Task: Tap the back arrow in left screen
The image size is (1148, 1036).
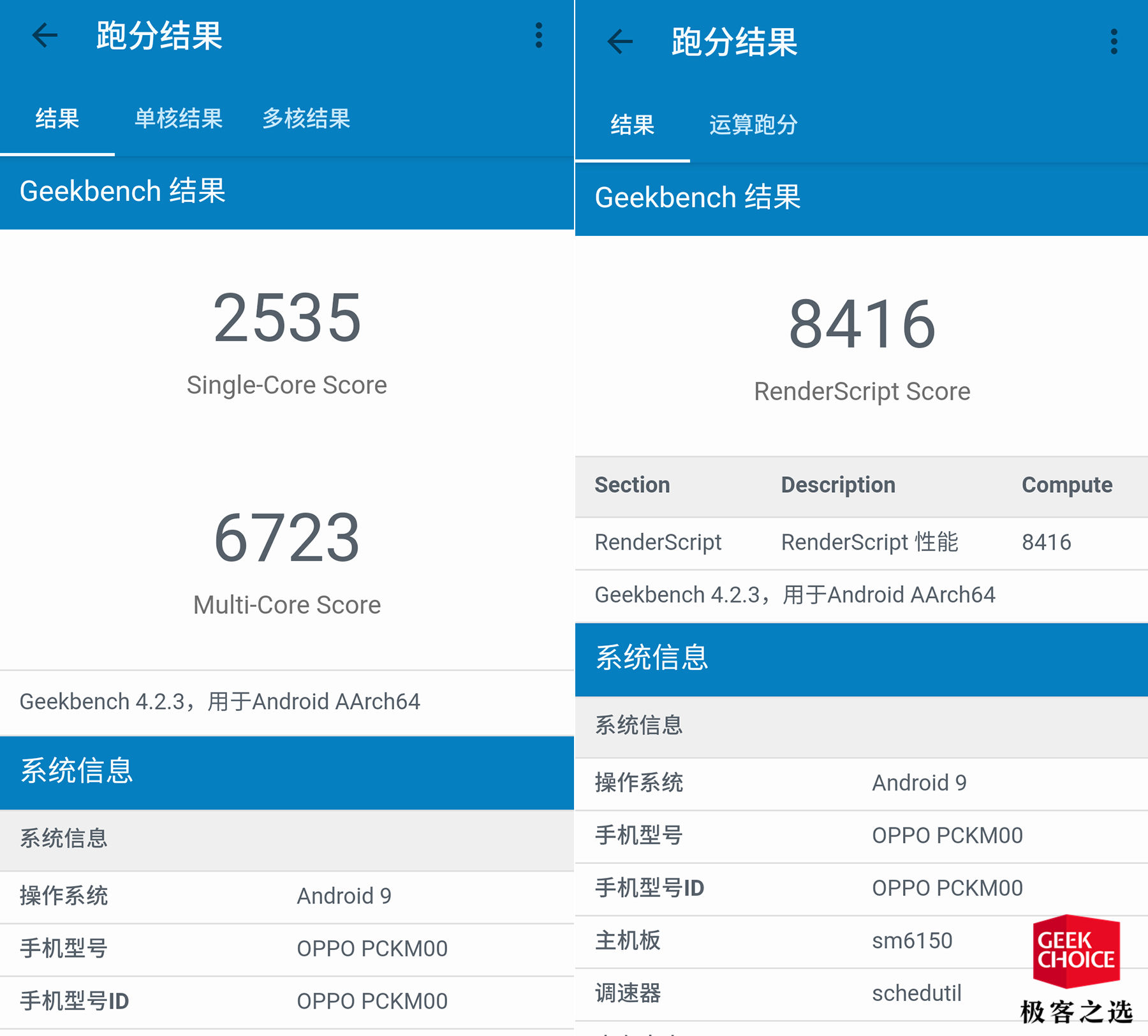Action: point(45,35)
